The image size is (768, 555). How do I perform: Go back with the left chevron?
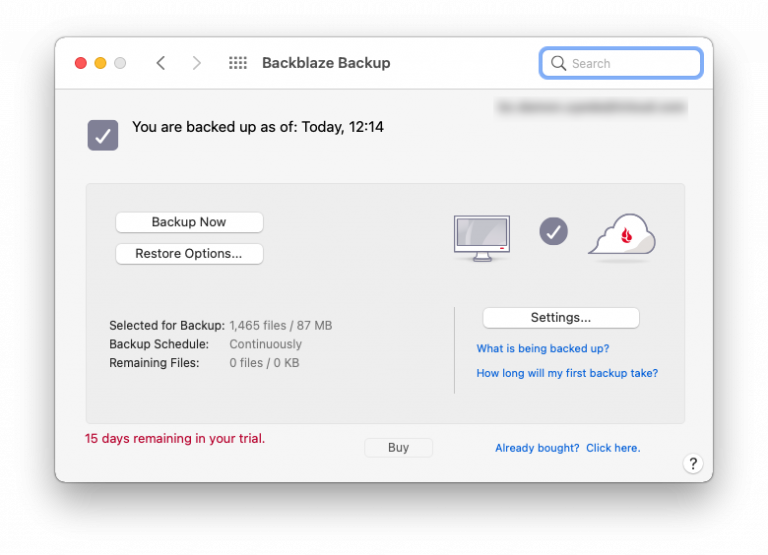161,63
